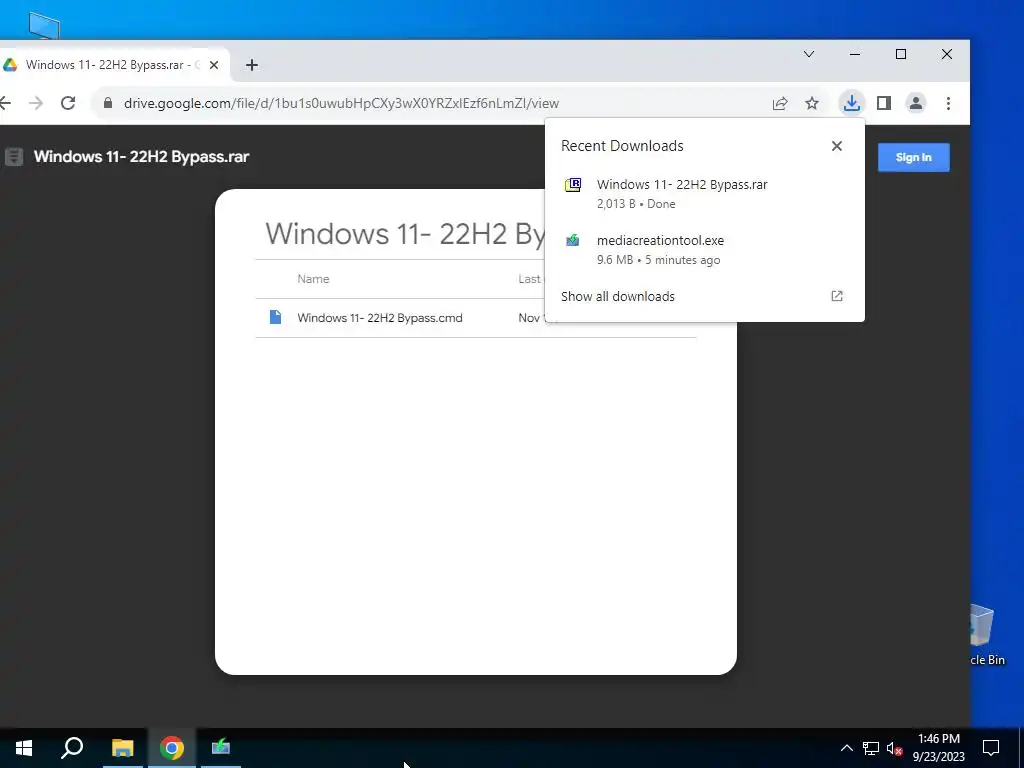Click the blue Sign in button

[913, 157]
